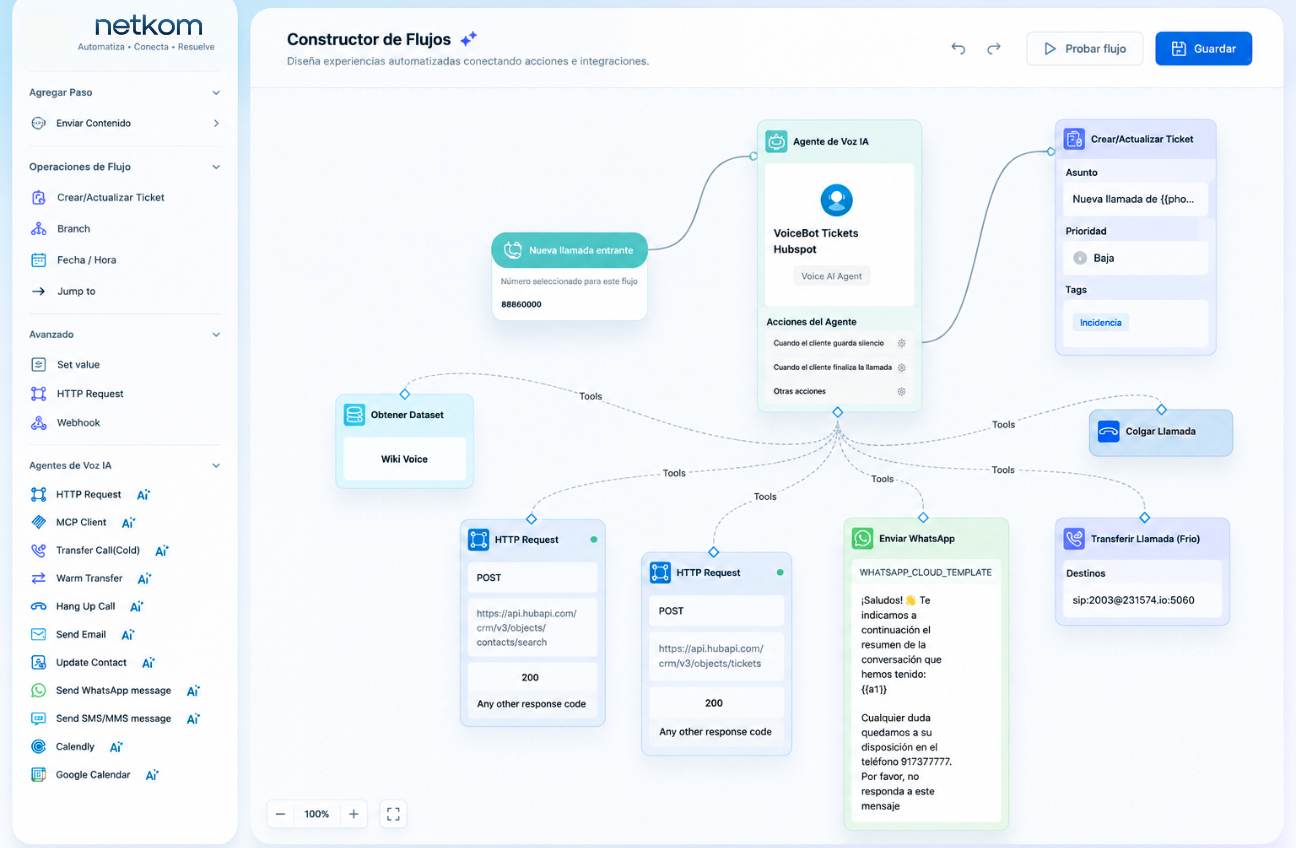
Task: Select the Branch step icon
Action: click(39, 229)
